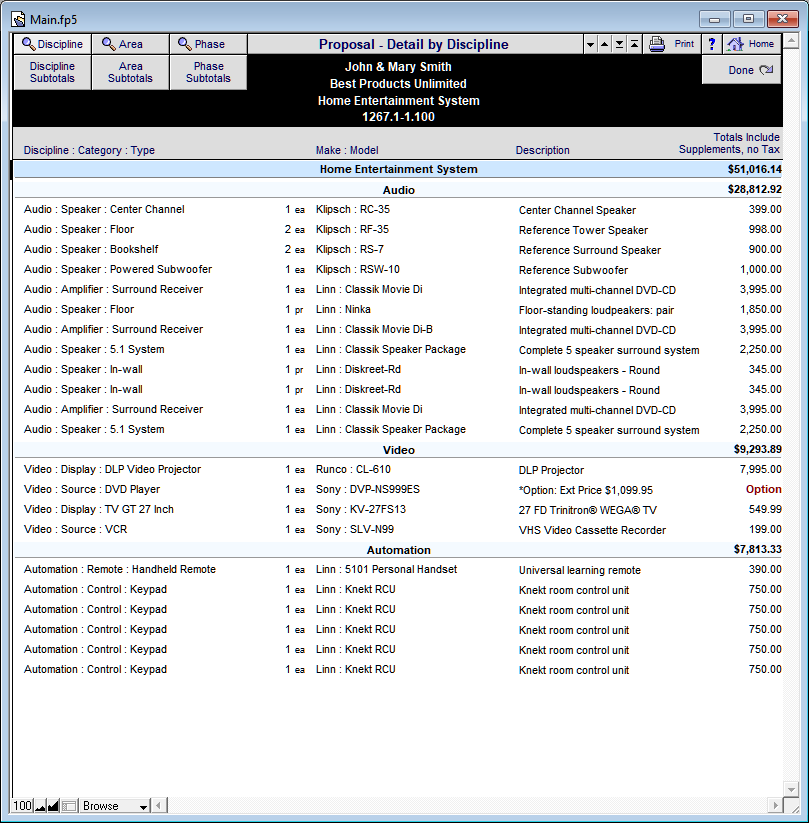This screenshot has width=809, height=823.
Task: Click the 7,995.00 projector price
Action: (761, 469)
